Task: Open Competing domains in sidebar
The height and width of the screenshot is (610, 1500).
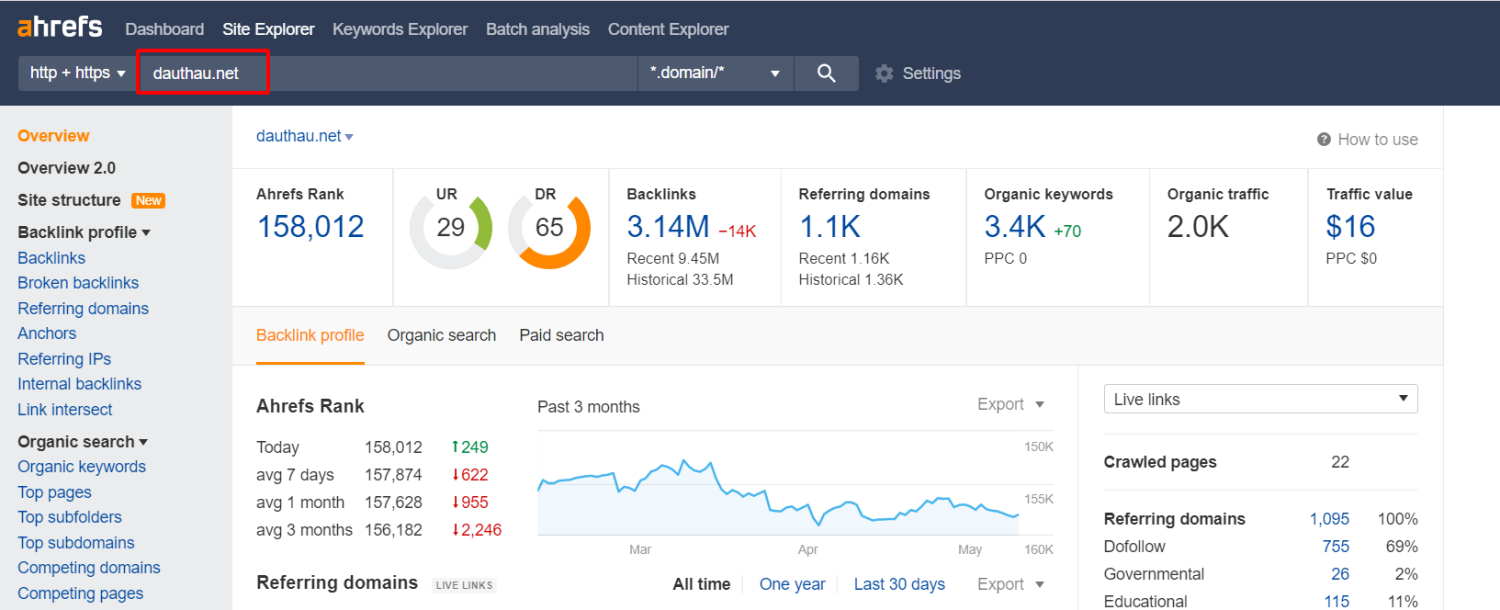Action: point(89,568)
